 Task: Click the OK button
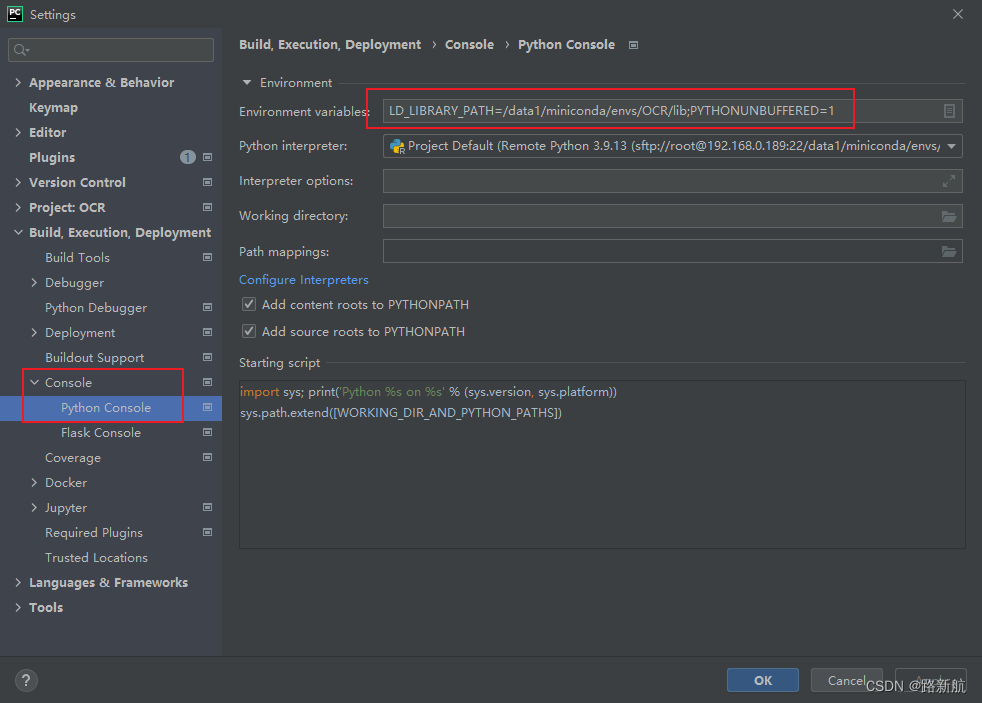tap(763, 680)
